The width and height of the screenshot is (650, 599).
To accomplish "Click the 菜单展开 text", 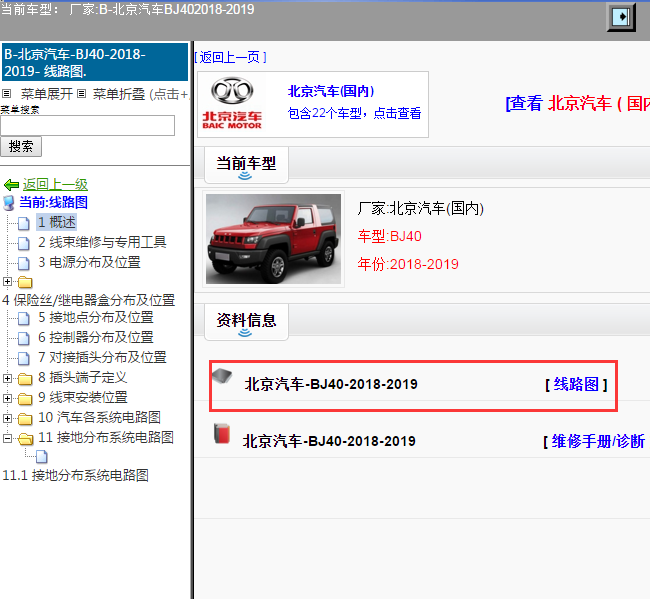I will point(47,94).
